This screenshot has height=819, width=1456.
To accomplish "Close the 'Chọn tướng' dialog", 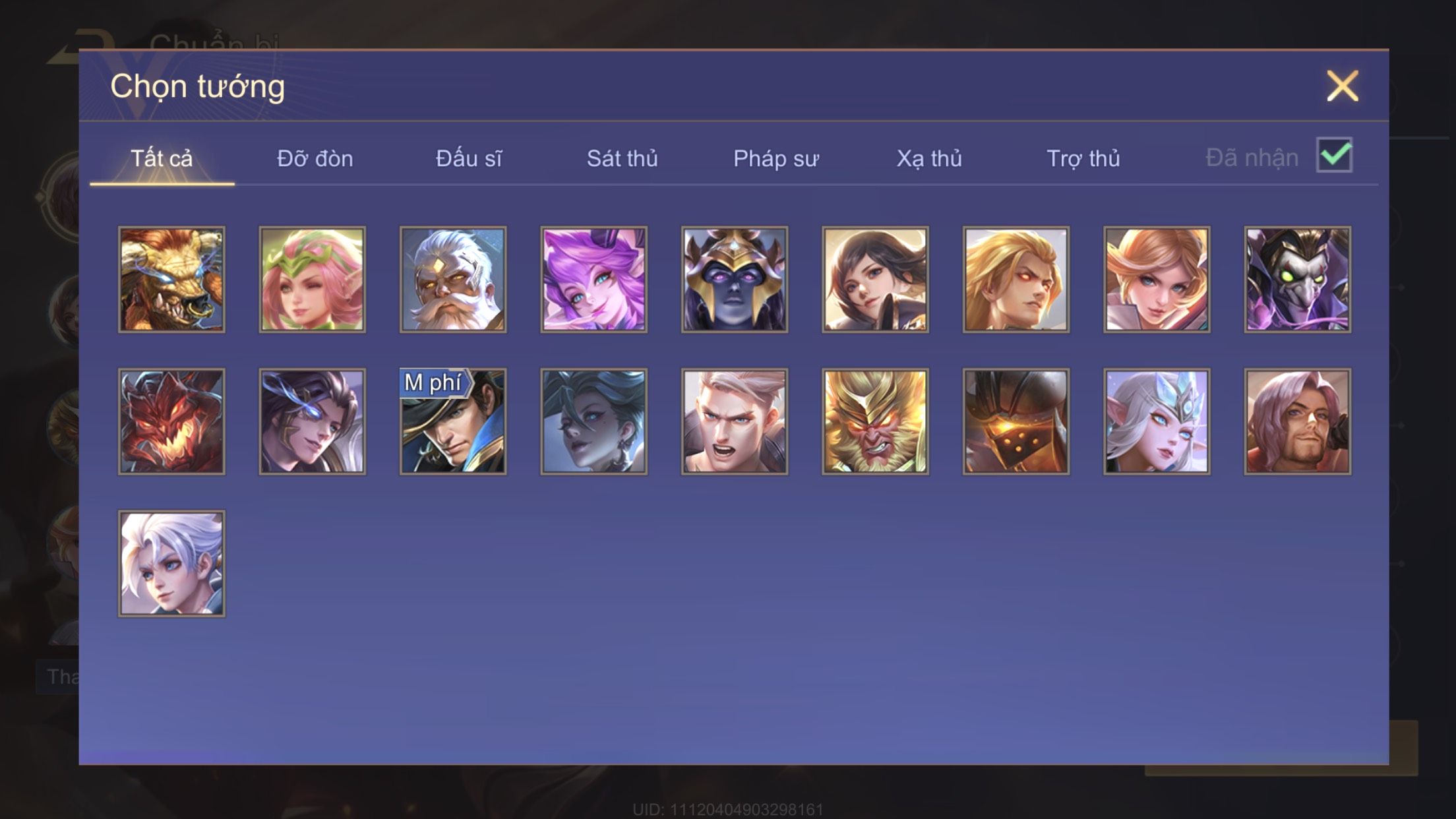I will point(1343,86).
